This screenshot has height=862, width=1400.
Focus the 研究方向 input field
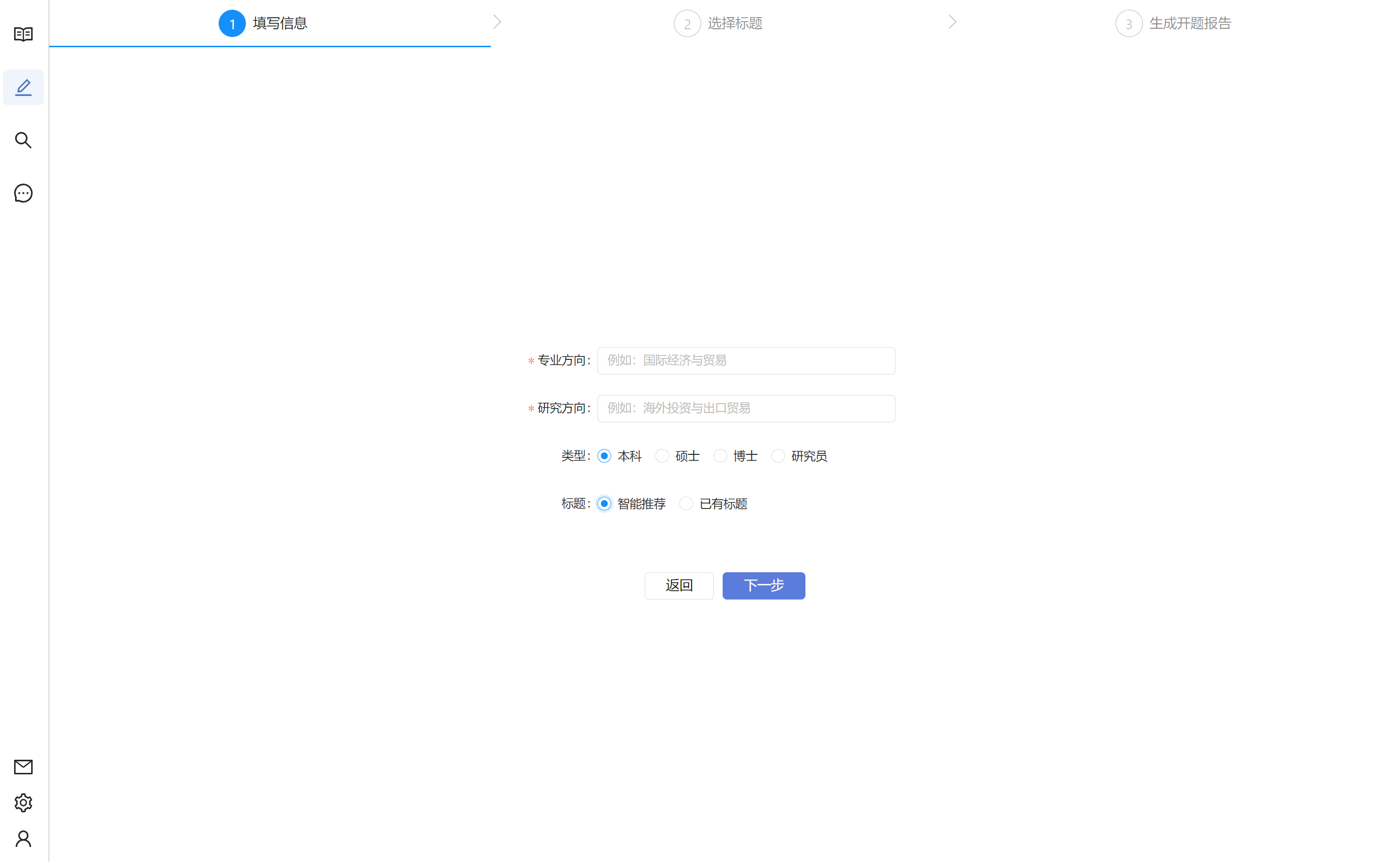746,409
